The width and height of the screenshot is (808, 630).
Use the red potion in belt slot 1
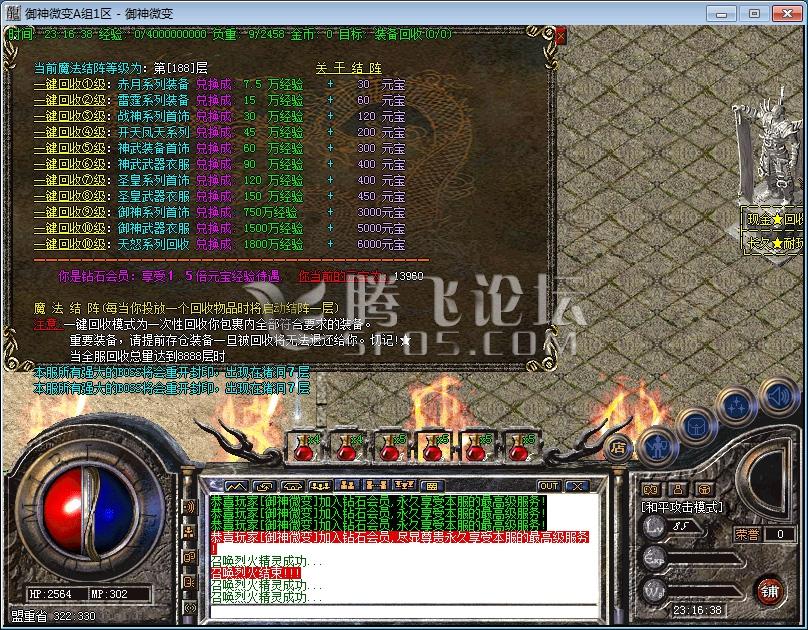coord(304,446)
